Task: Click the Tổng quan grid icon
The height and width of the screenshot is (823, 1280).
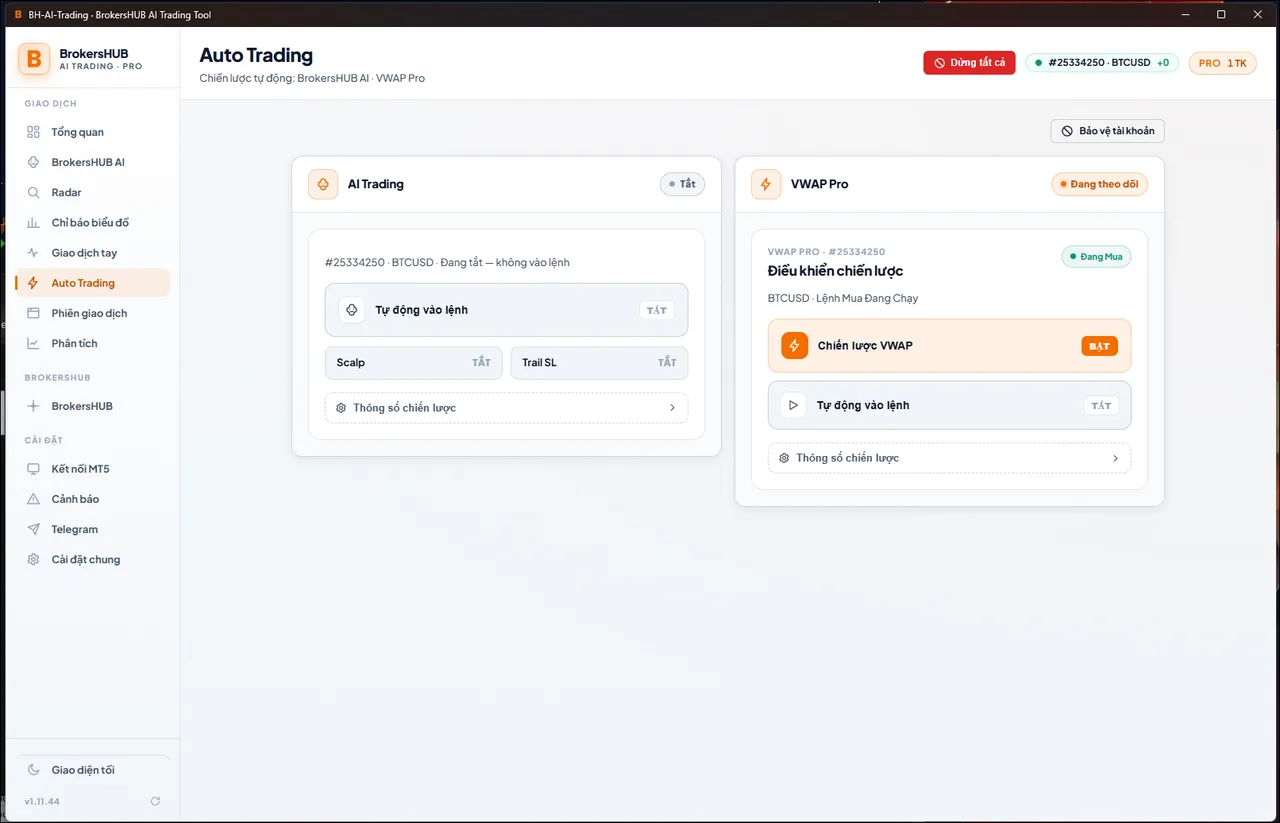Action: pos(33,132)
